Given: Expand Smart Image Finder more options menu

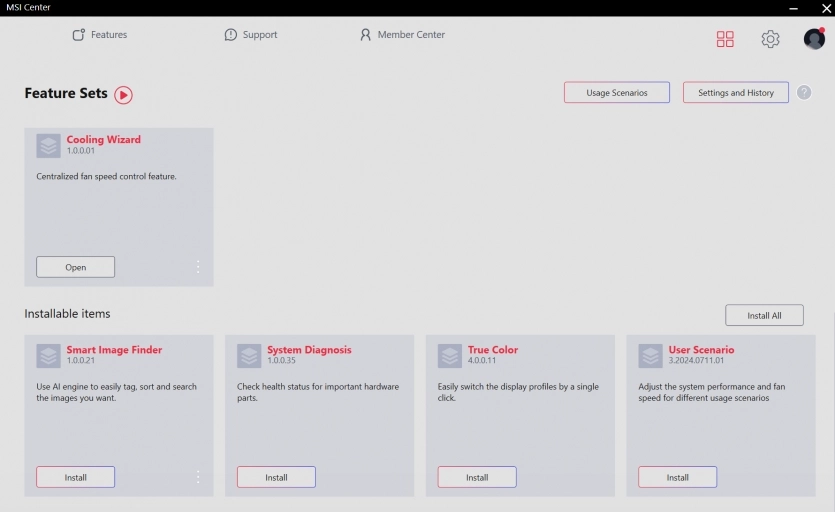Looking at the screenshot, I should (x=198, y=477).
